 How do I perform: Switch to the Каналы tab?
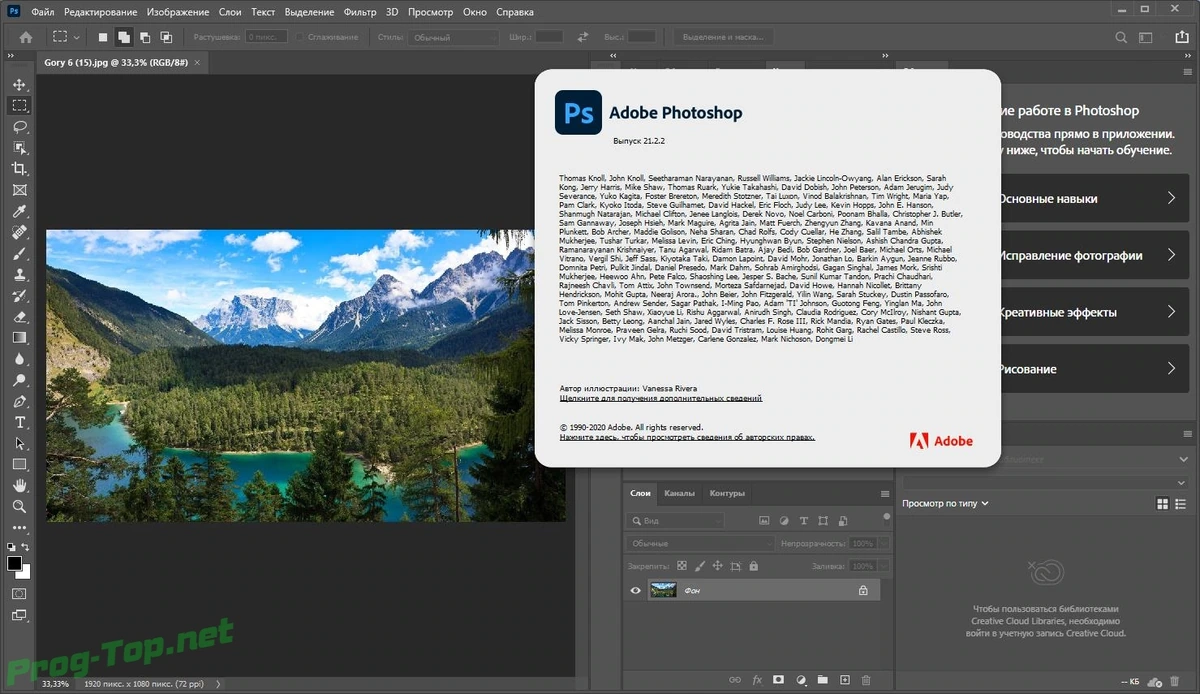[x=679, y=493]
